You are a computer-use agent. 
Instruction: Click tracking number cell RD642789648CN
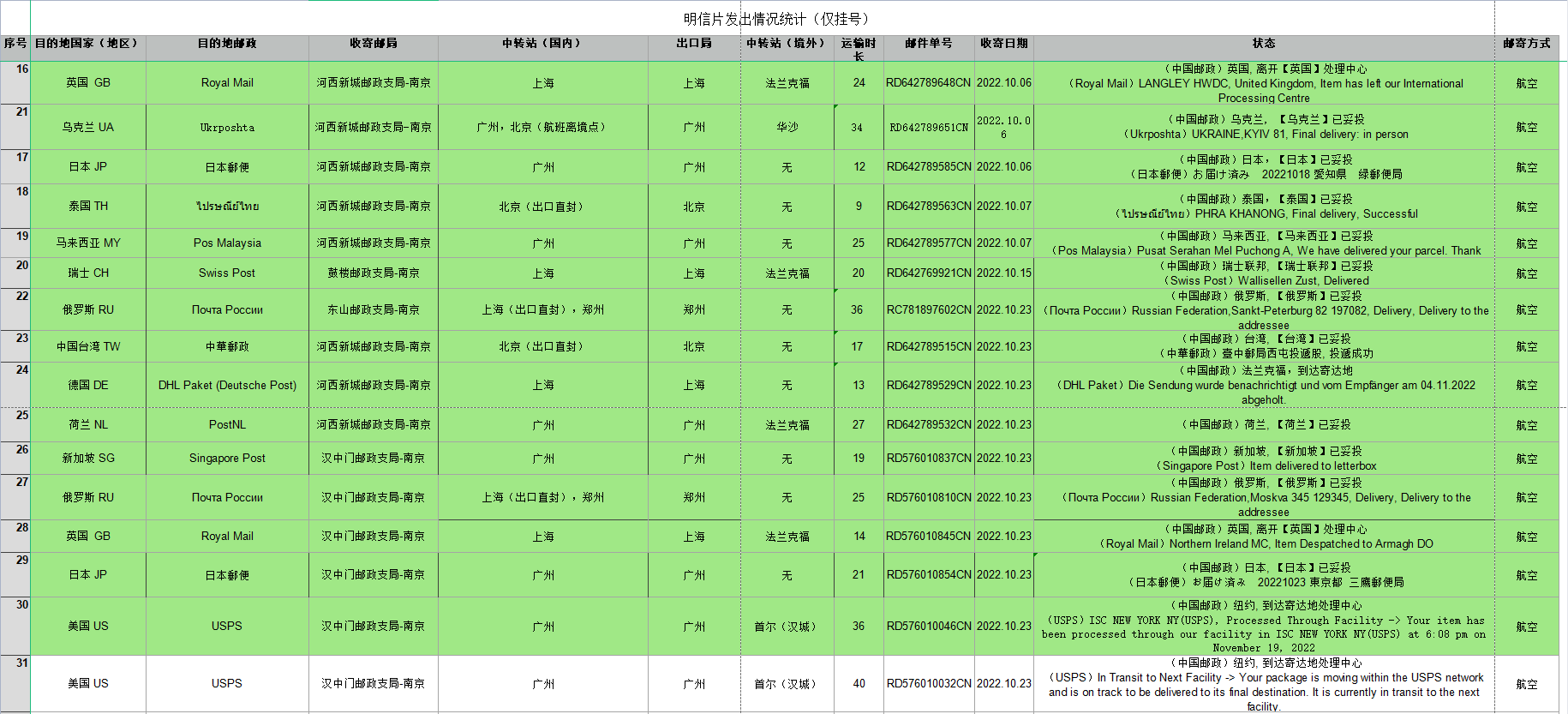(x=929, y=83)
